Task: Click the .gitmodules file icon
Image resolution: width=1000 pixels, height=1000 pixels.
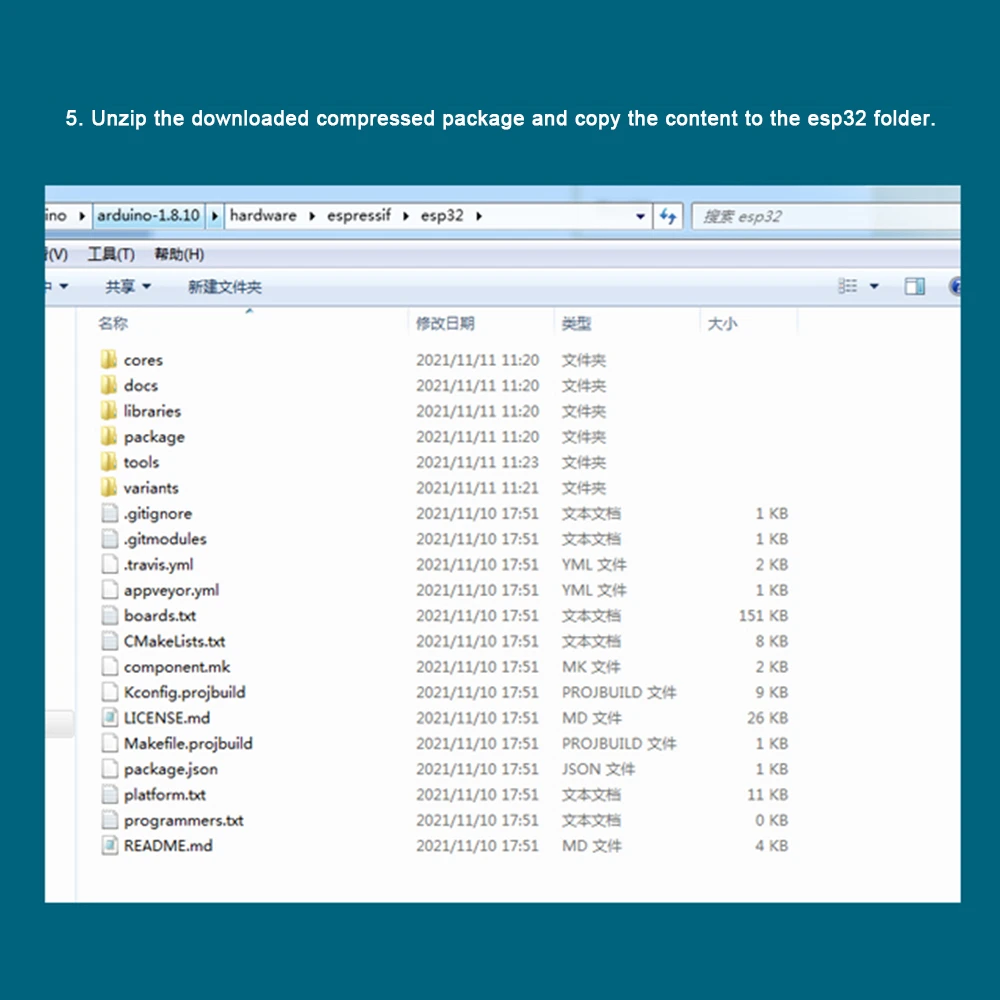Action: click(110, 538)
